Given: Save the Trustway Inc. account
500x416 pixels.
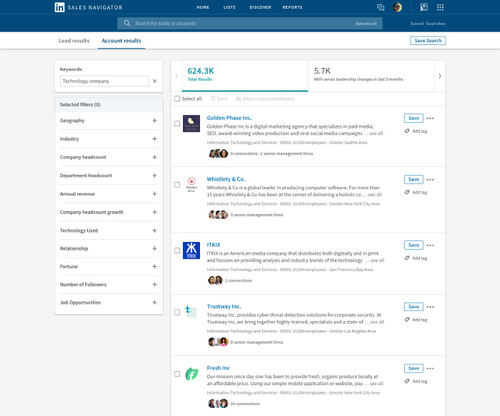Looking at the screenshot, I should point(414,307).
